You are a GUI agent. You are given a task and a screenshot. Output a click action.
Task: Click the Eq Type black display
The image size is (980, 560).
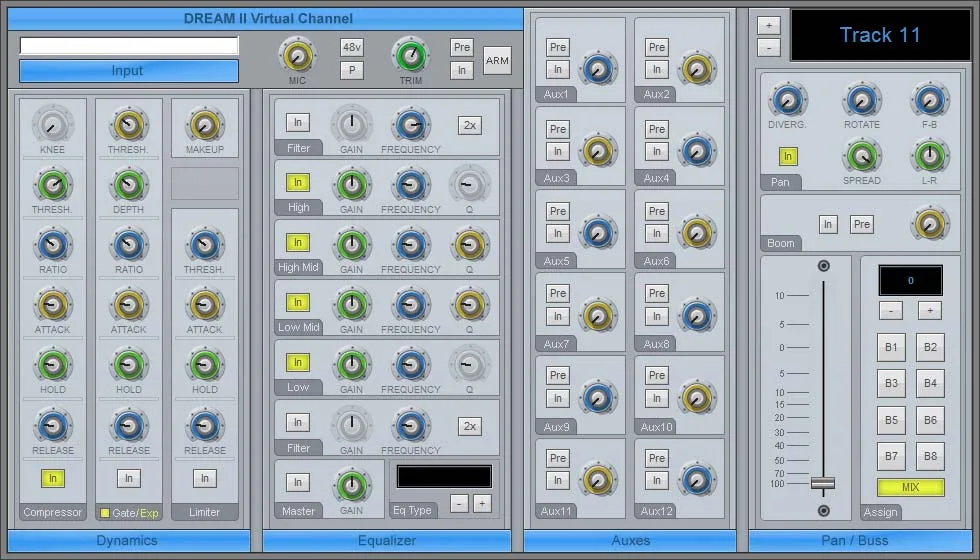444,476
